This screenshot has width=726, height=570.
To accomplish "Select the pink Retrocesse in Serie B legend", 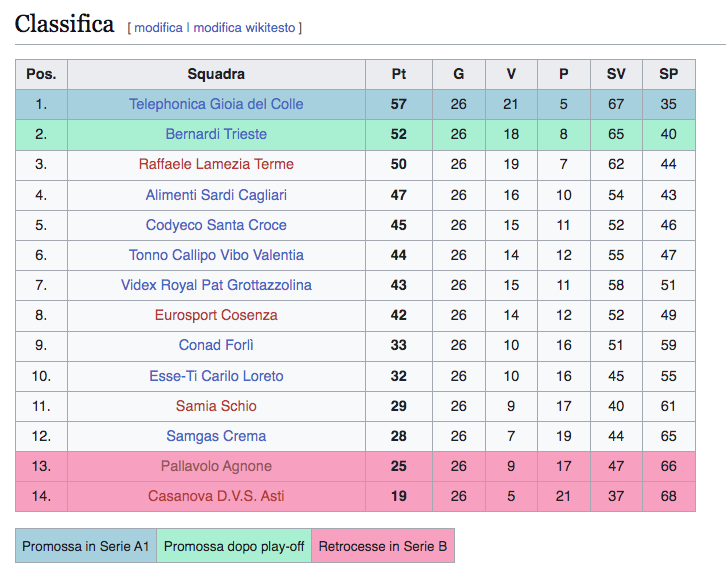I will pos(383,546).
